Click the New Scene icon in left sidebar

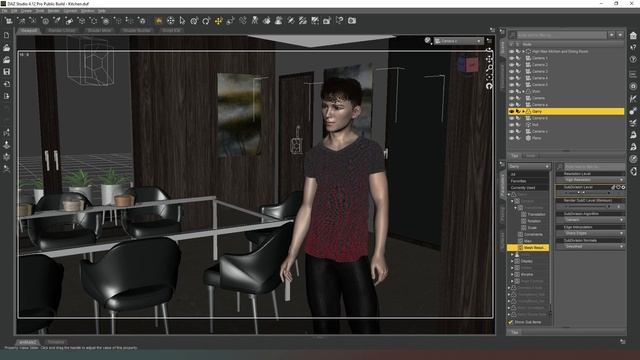point(7,36)
